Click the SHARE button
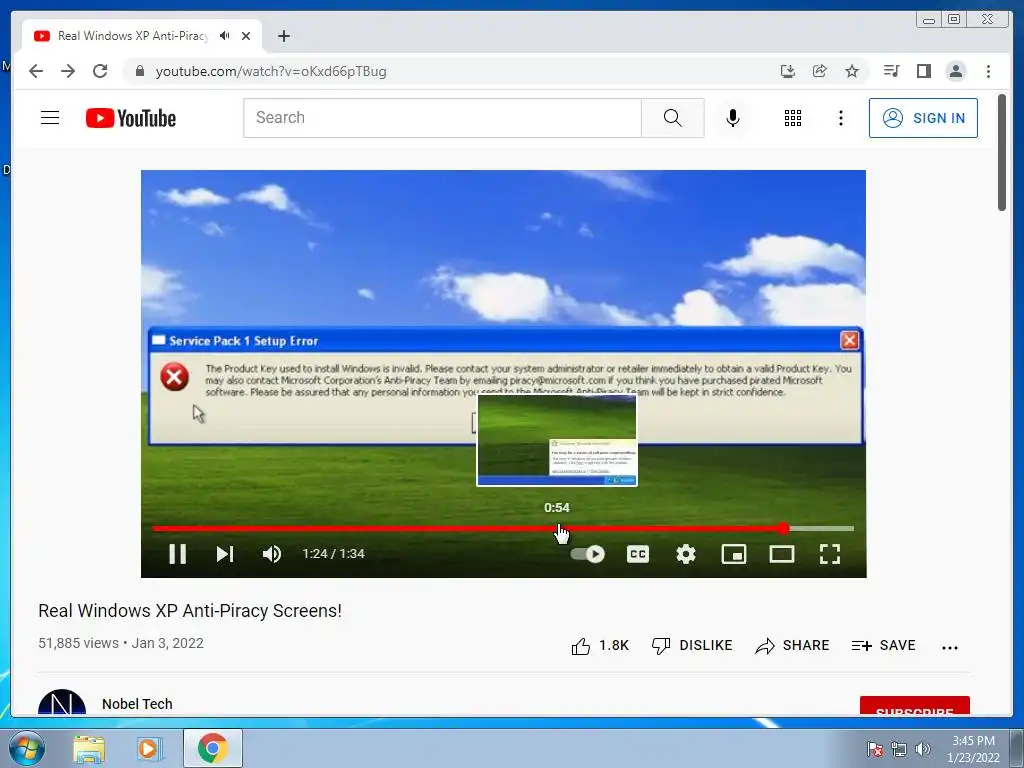Image resolution: width=1024 pixels, height=768 pixels. [x=792, y=645]
